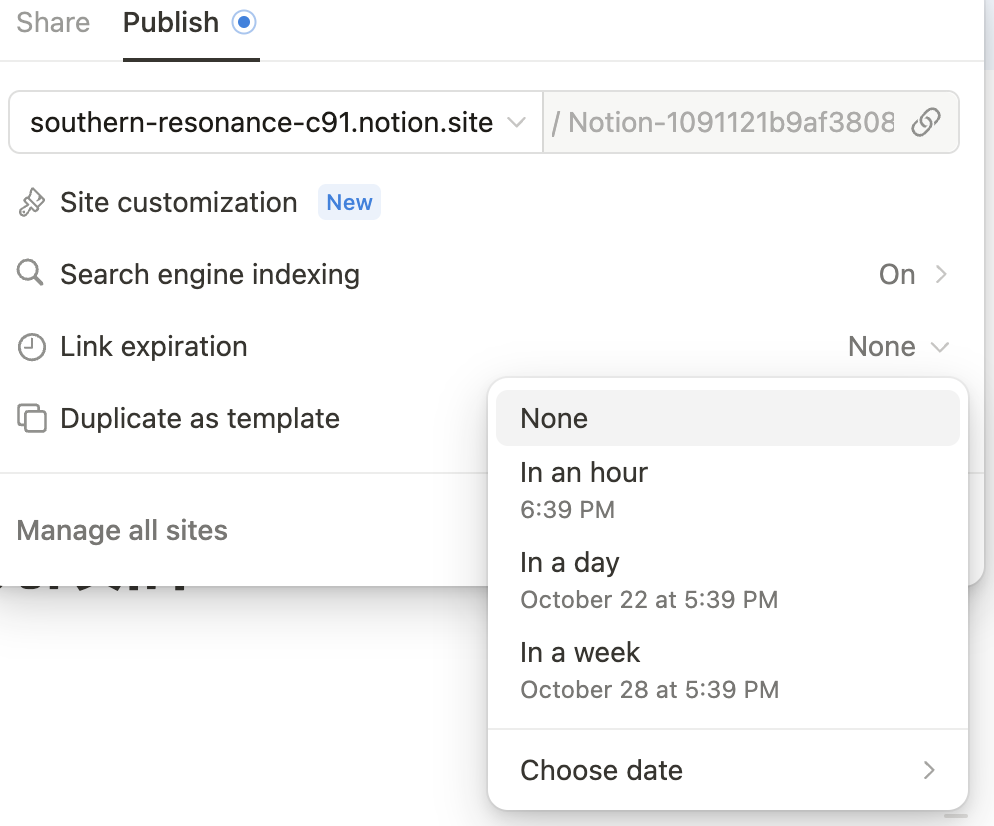Click the blue published status dot
This screenshot has width=994, height=826.
click(x=244, y=22)
